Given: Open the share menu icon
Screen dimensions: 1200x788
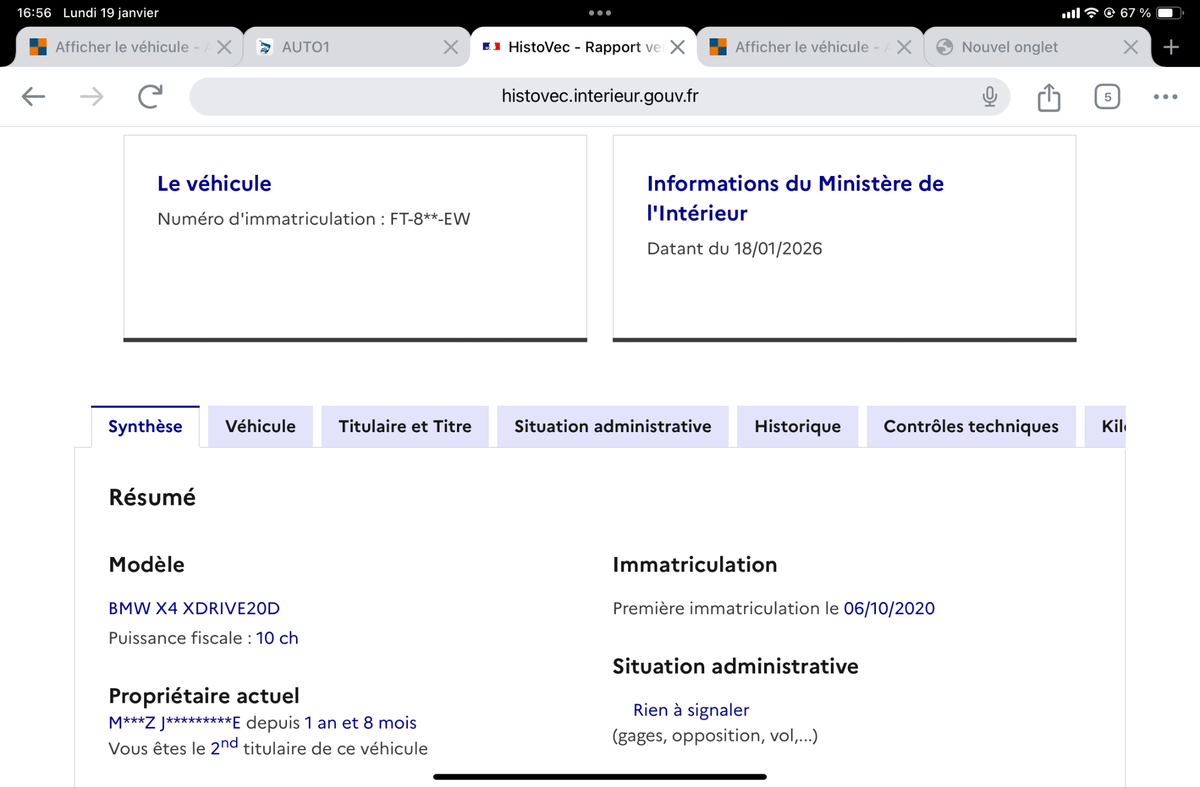Looking at the screenshot, I should pos(1048,97).
